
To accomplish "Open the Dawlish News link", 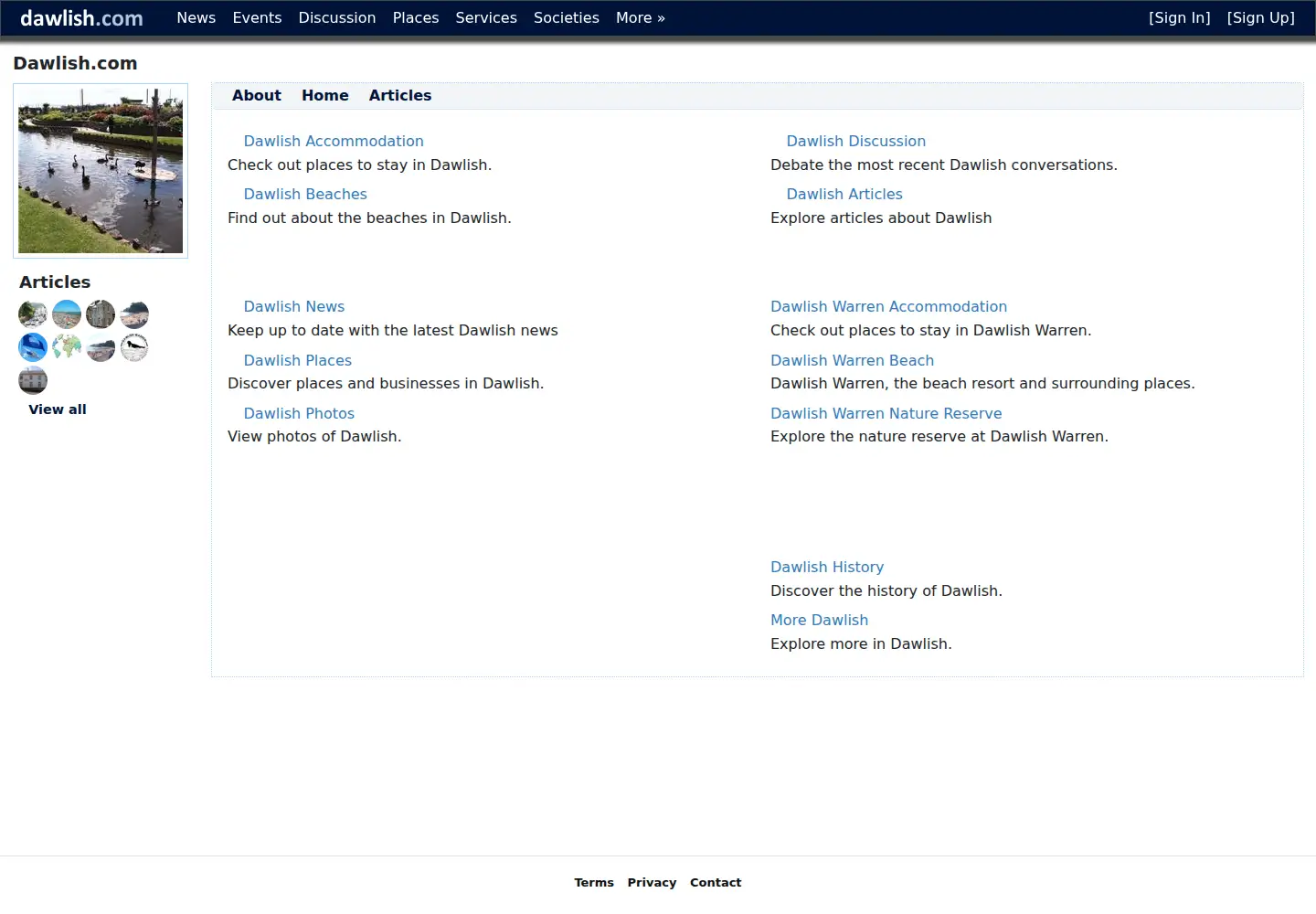I will point(294,306).
